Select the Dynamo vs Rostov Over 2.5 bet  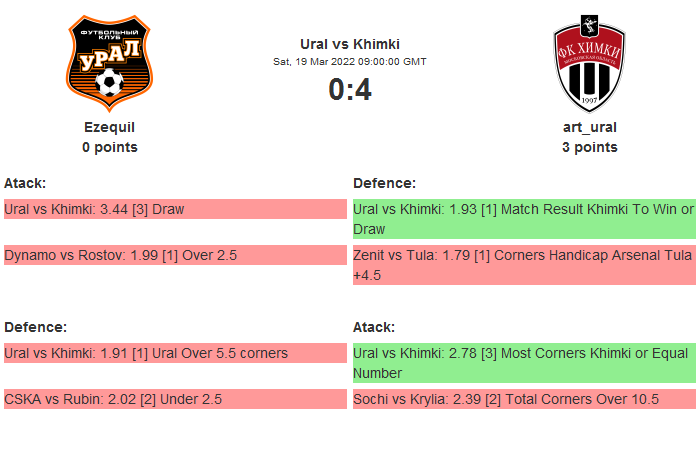tap(121, 255)
